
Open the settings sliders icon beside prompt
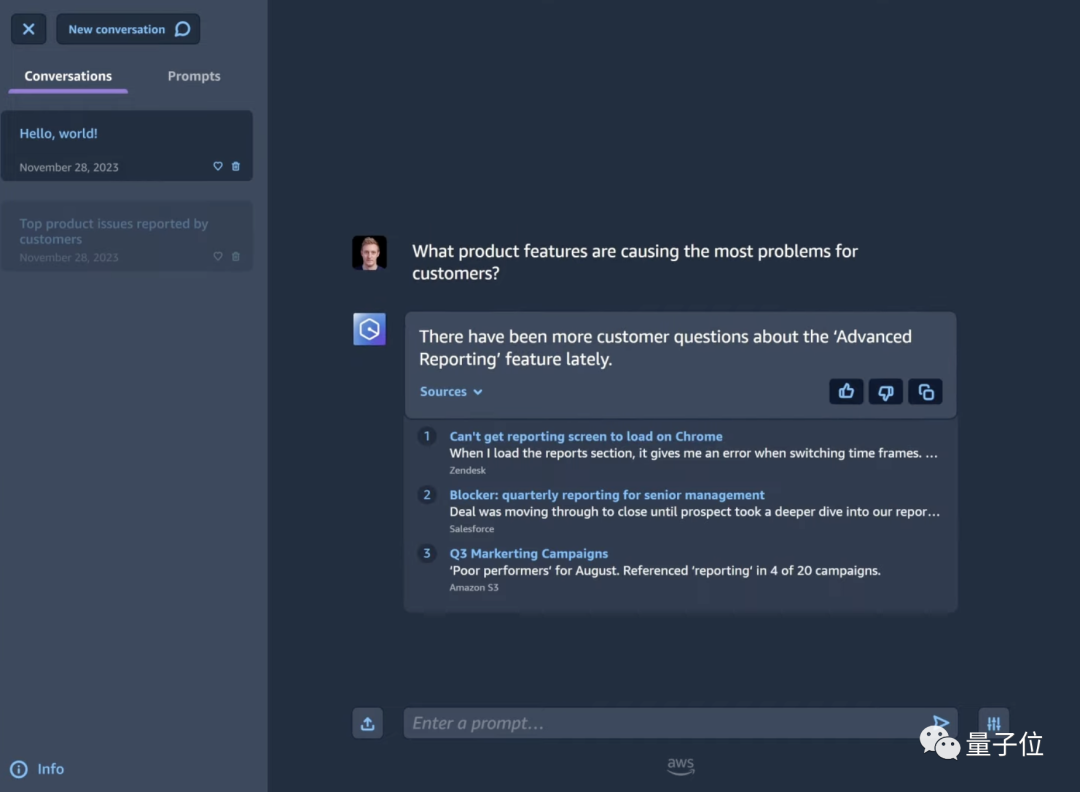point(994,723)
